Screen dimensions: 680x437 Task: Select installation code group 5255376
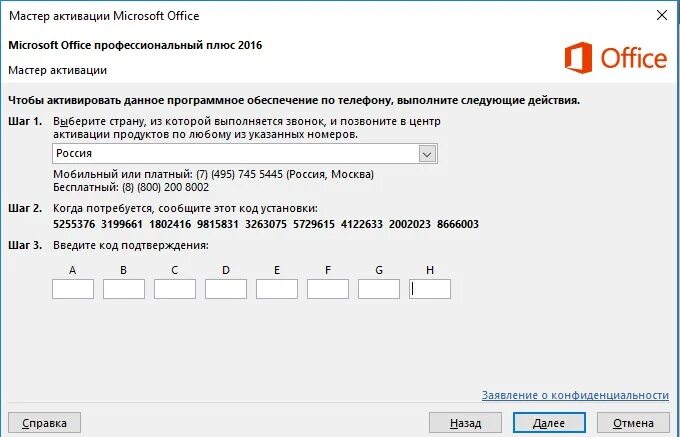click(74, 224)
